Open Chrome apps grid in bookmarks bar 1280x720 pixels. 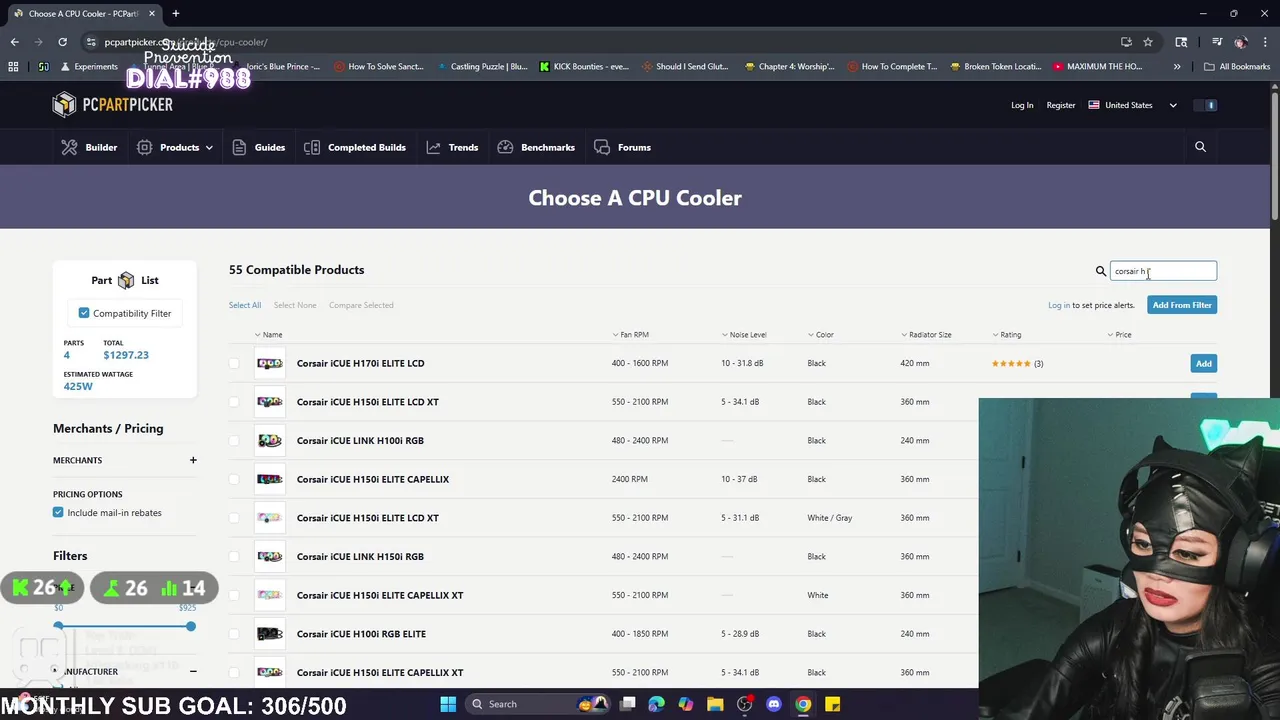[x=13, y=66]
